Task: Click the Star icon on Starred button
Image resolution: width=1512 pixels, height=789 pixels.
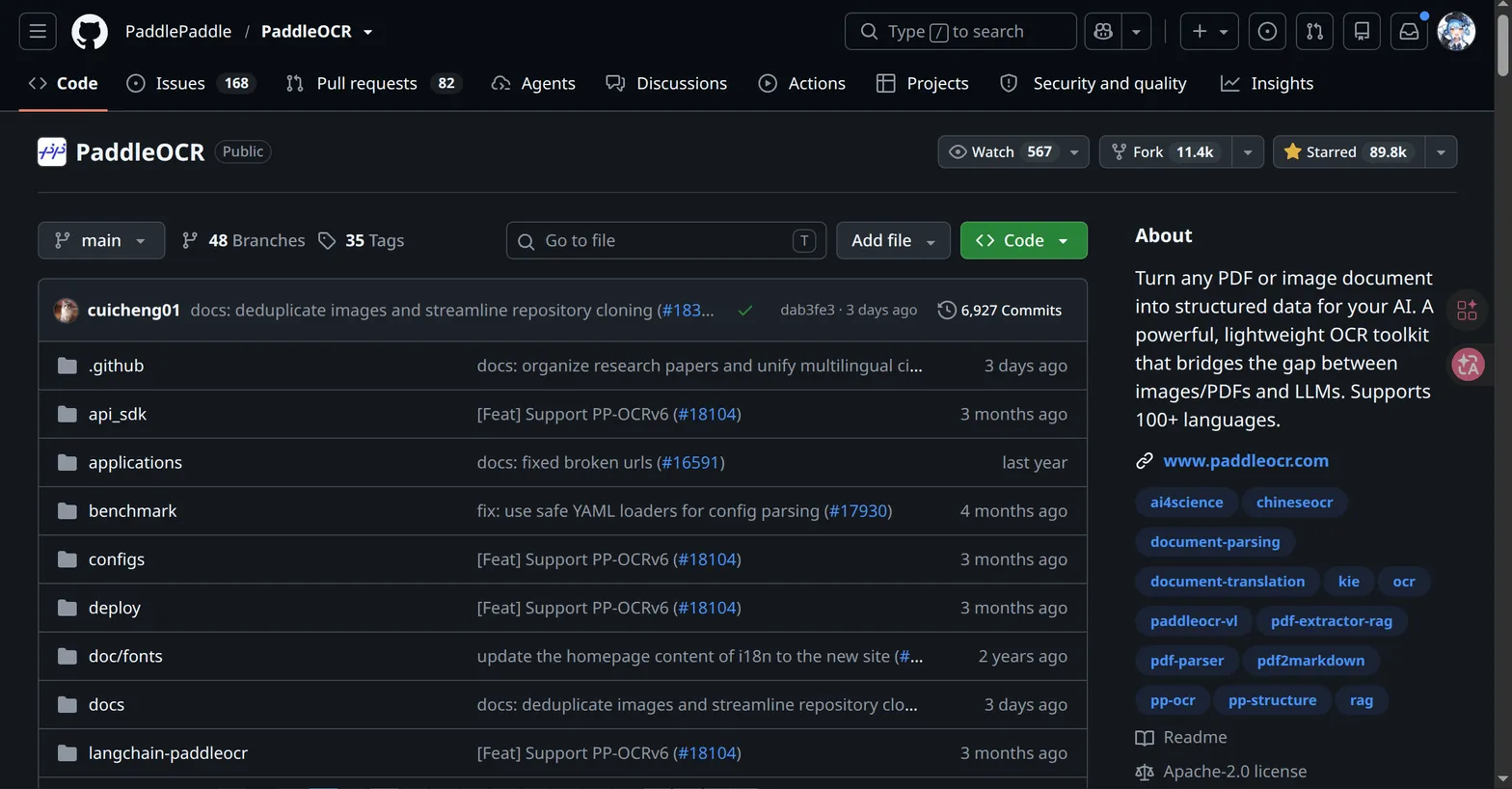Action: (x=1293, y=152)
